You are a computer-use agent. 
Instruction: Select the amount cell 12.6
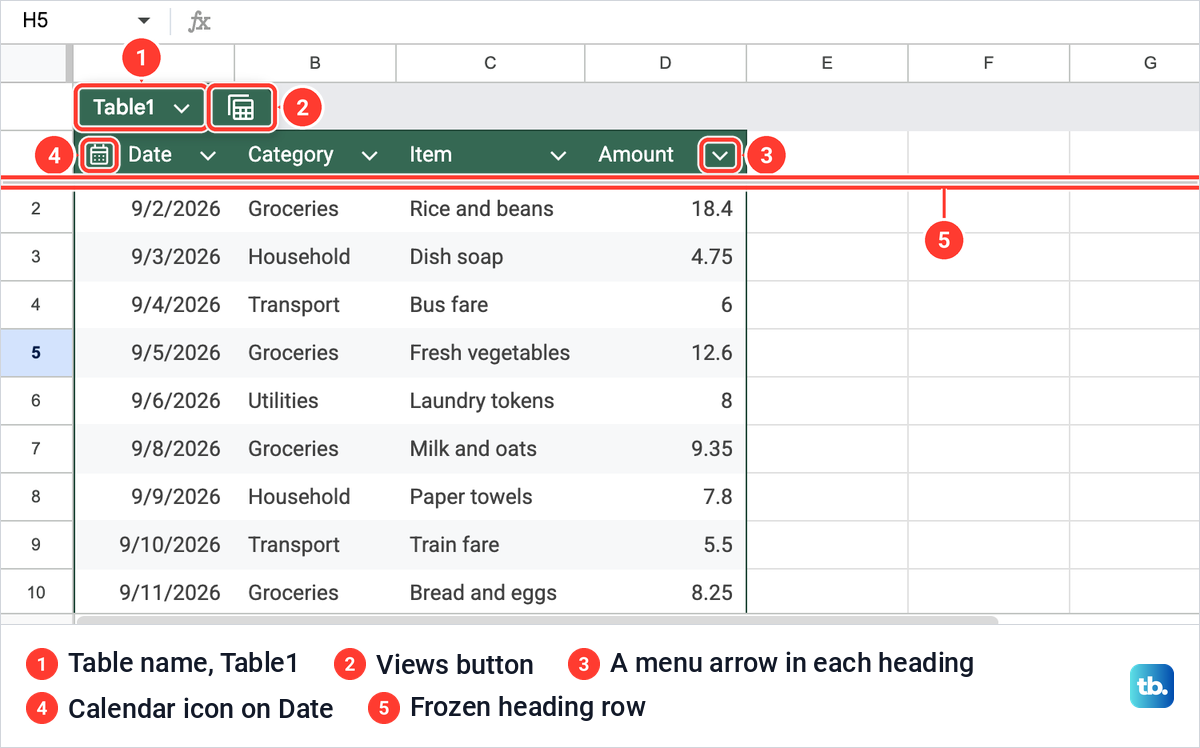(665, 353)
